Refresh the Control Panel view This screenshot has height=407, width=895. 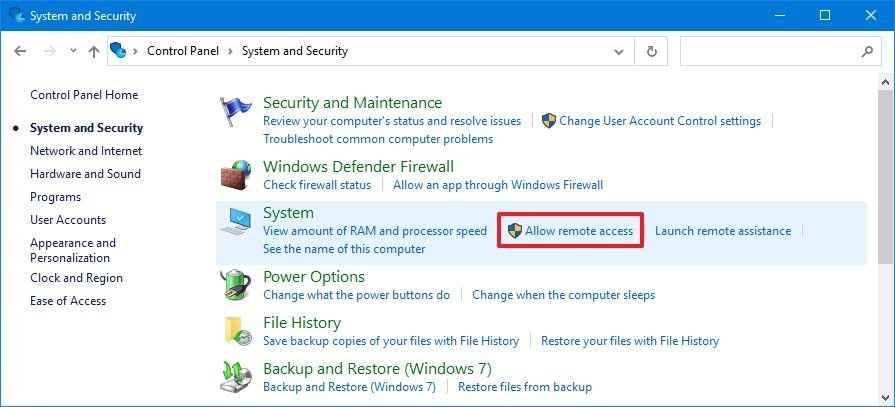[651, 51]
